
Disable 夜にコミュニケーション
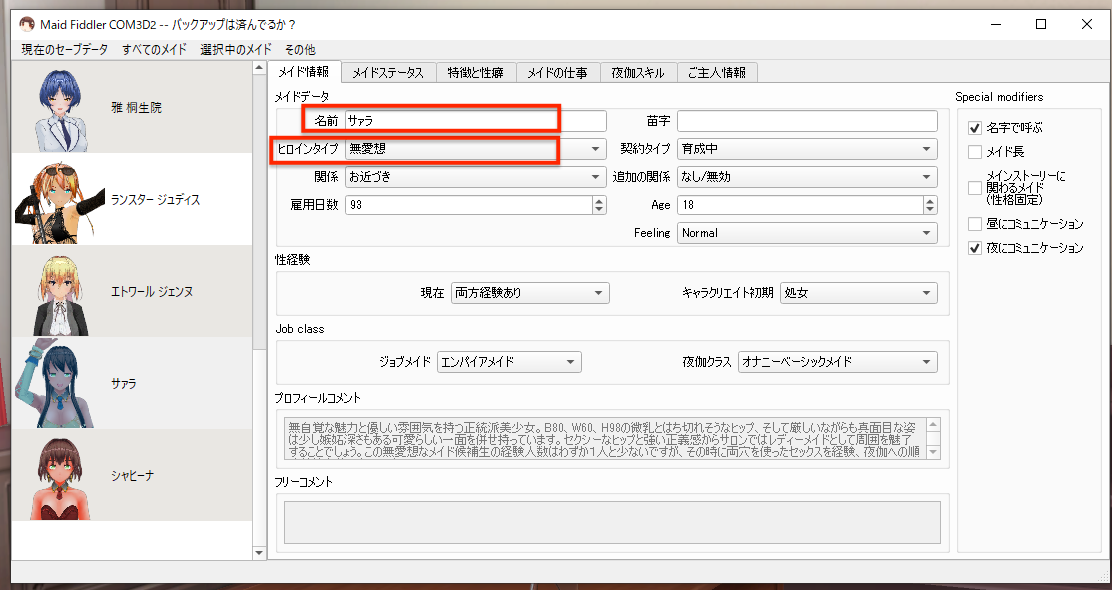click(x=973, y=247)
